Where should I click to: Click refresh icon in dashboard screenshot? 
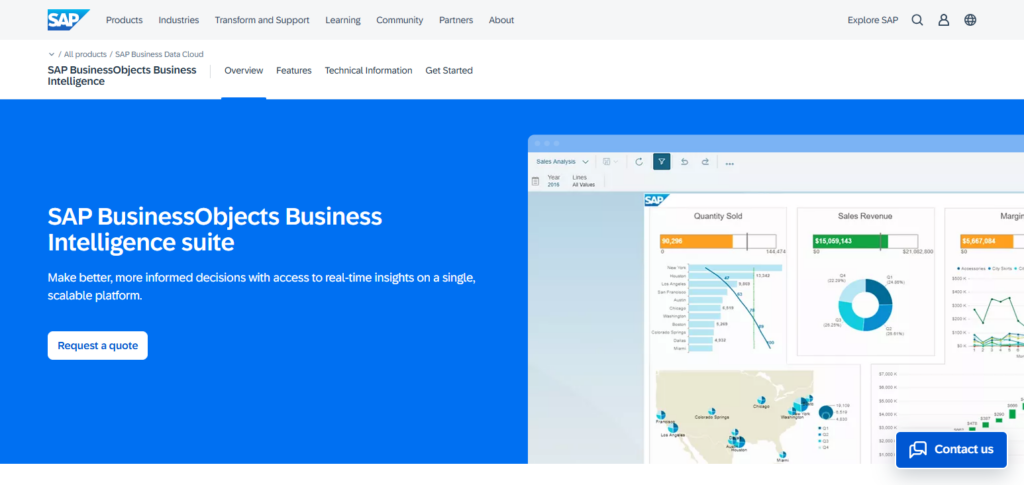(x=639, y=162)
